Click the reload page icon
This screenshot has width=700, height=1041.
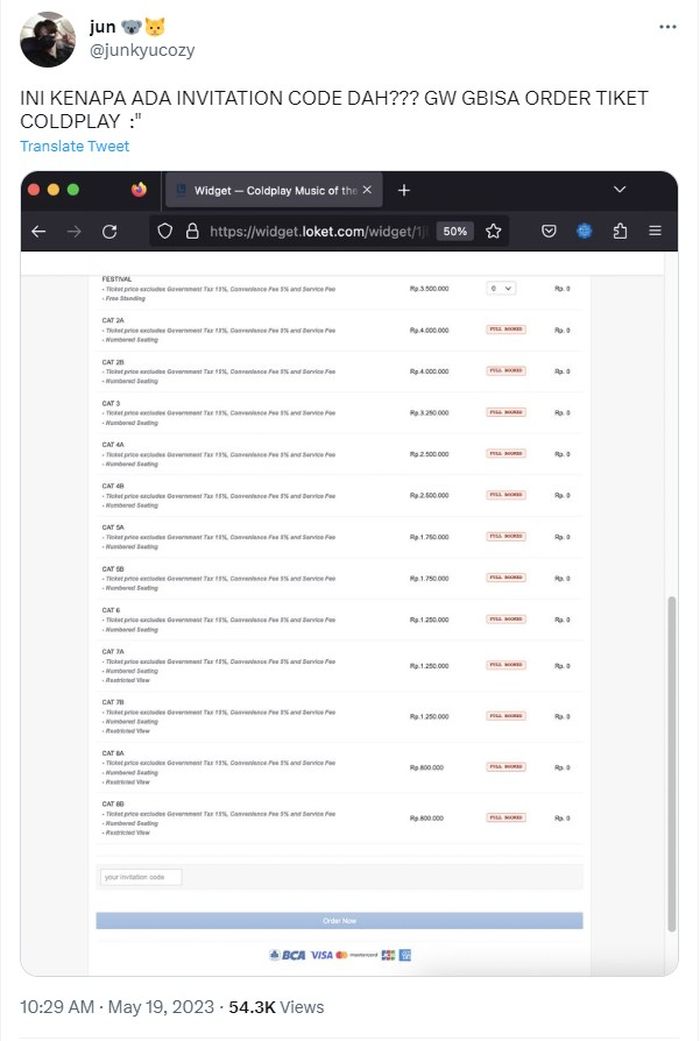click(110, 231)
